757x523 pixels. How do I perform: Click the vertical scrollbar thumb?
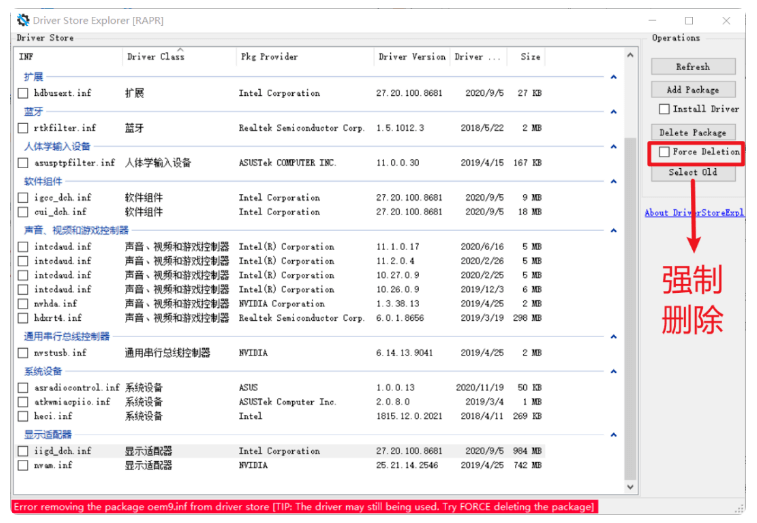click(630, 309)
